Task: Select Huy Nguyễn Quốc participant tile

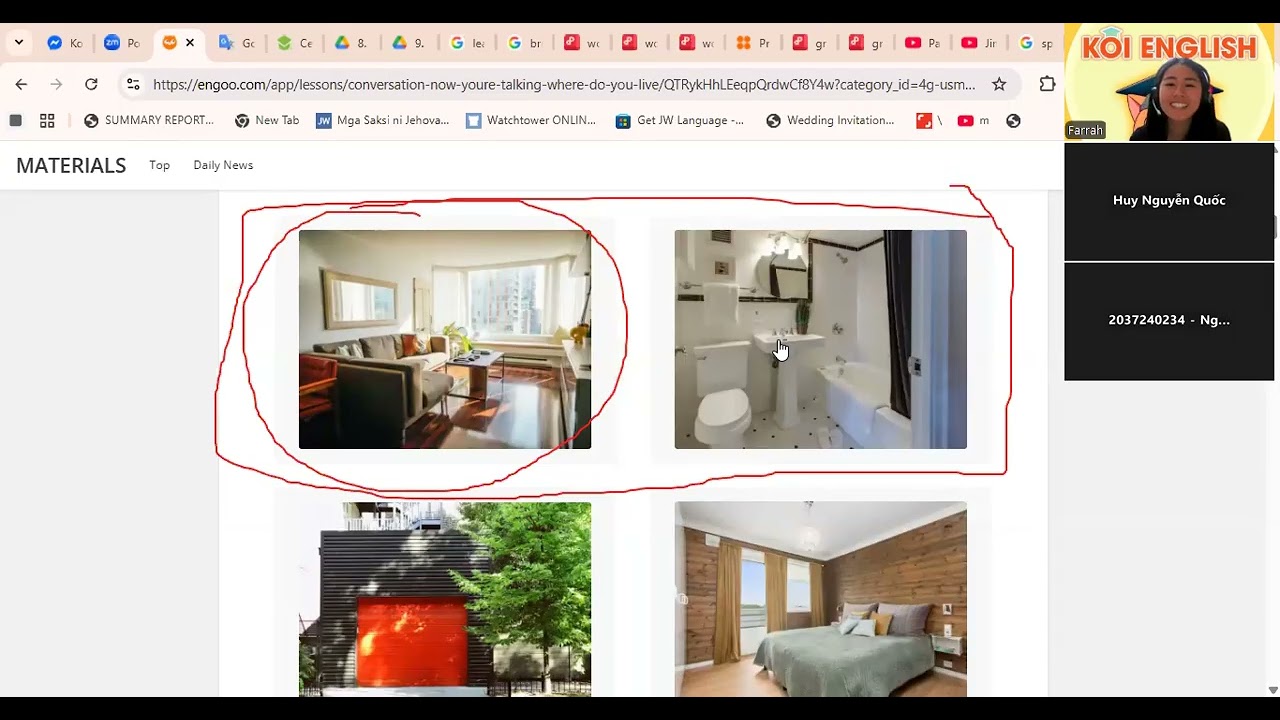Action: [1169, 201]
